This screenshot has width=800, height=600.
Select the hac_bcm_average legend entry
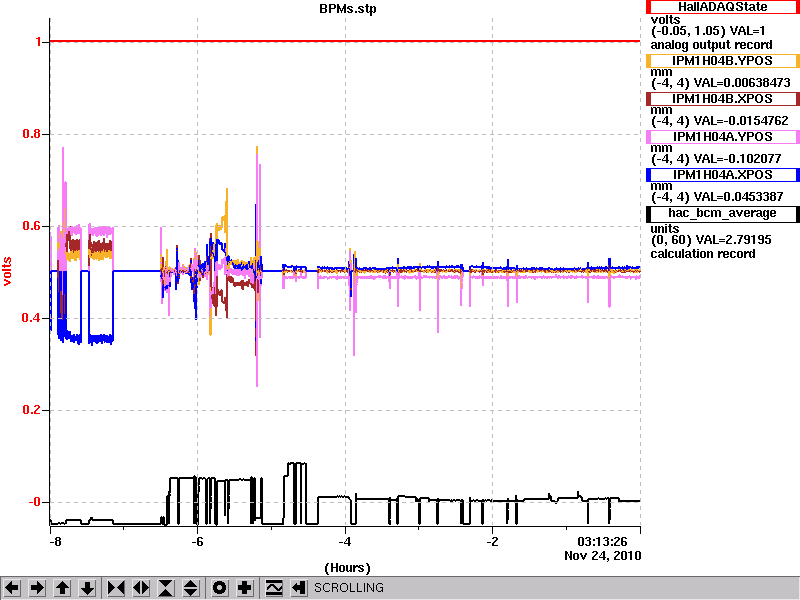click(722, 213)
